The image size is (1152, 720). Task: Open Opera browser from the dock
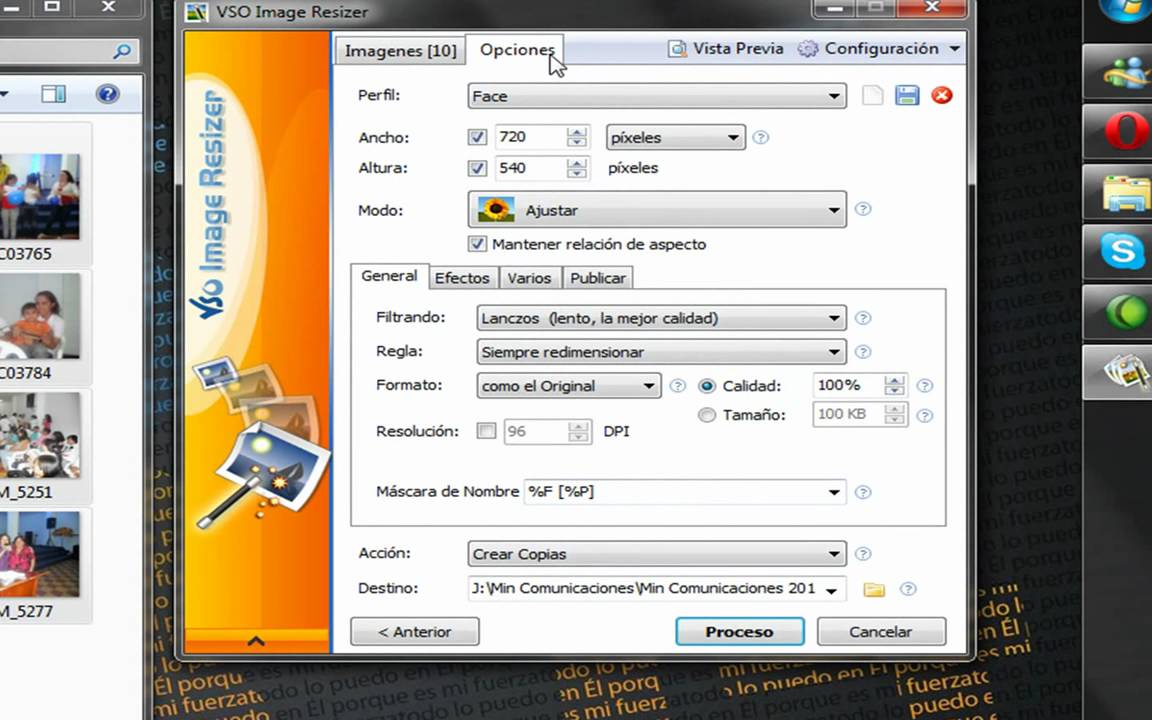pyautogui.click(x=1126, y=132)
